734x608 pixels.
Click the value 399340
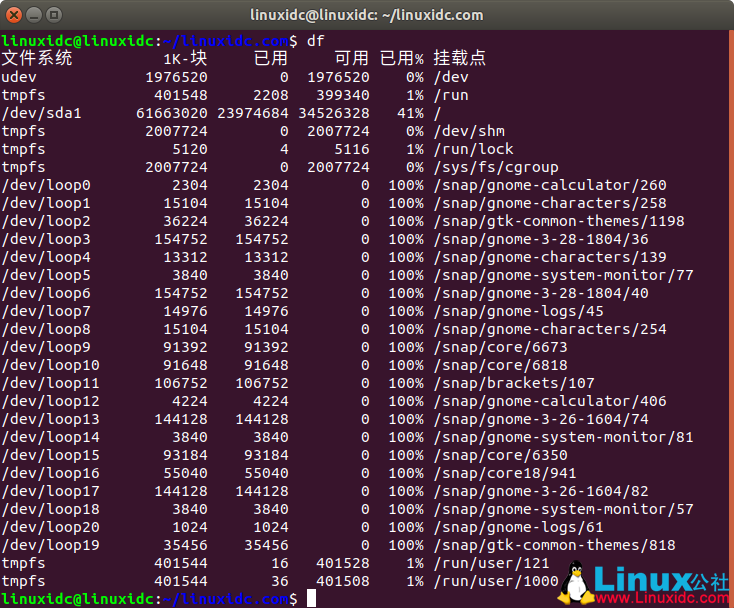(343, 95)
